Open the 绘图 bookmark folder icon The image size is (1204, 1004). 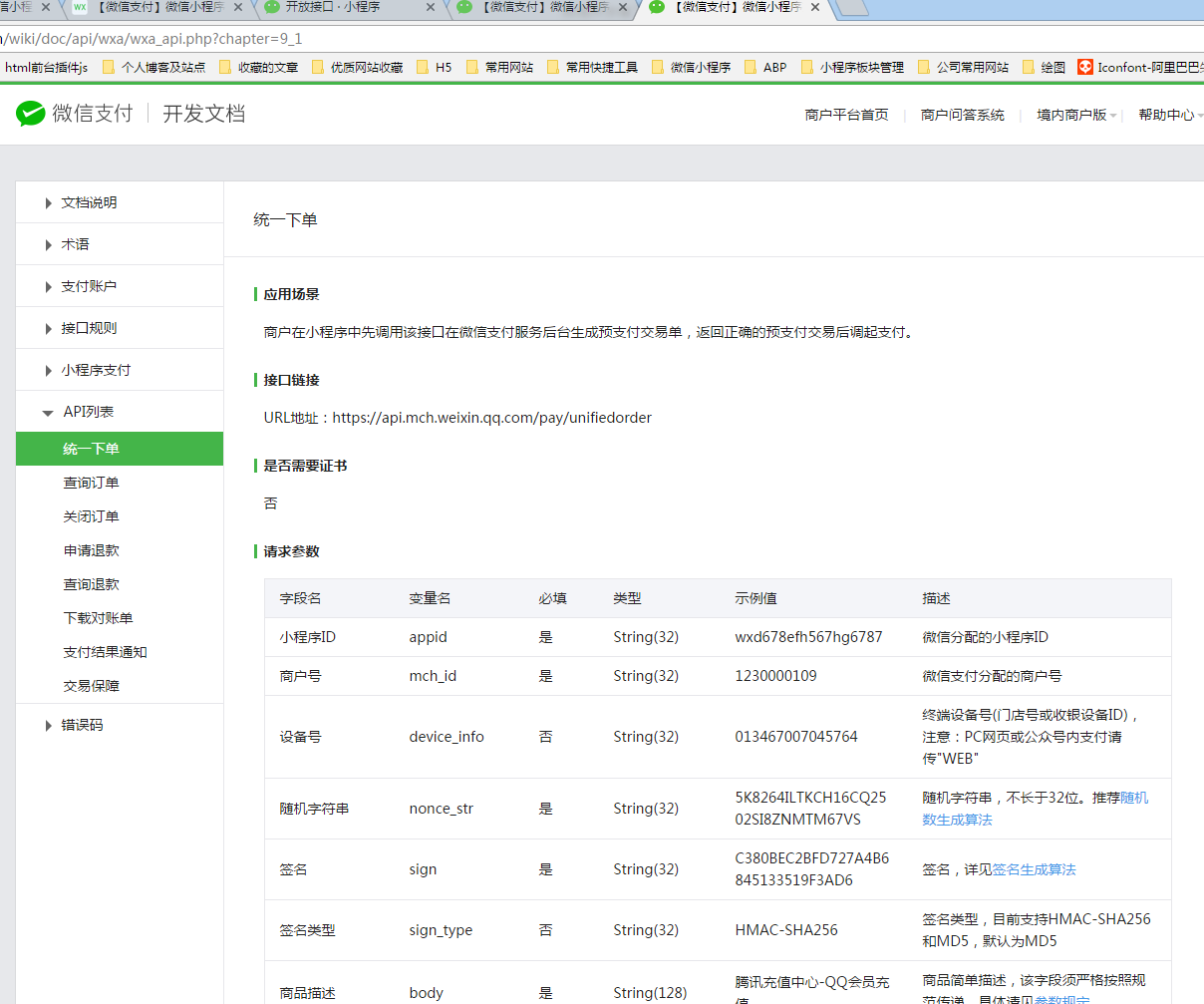click(1029, 68)
